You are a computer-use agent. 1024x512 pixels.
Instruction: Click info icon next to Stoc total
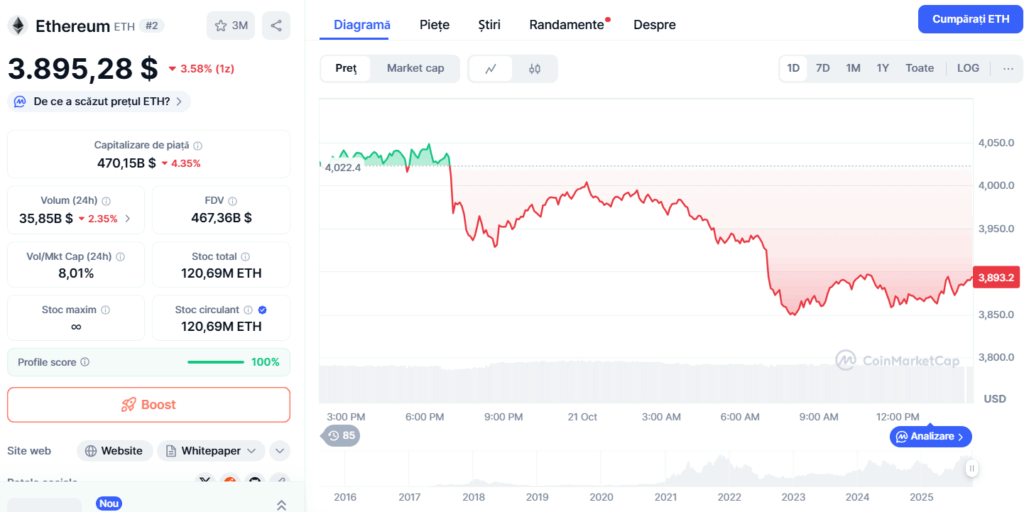coord(245,257)
